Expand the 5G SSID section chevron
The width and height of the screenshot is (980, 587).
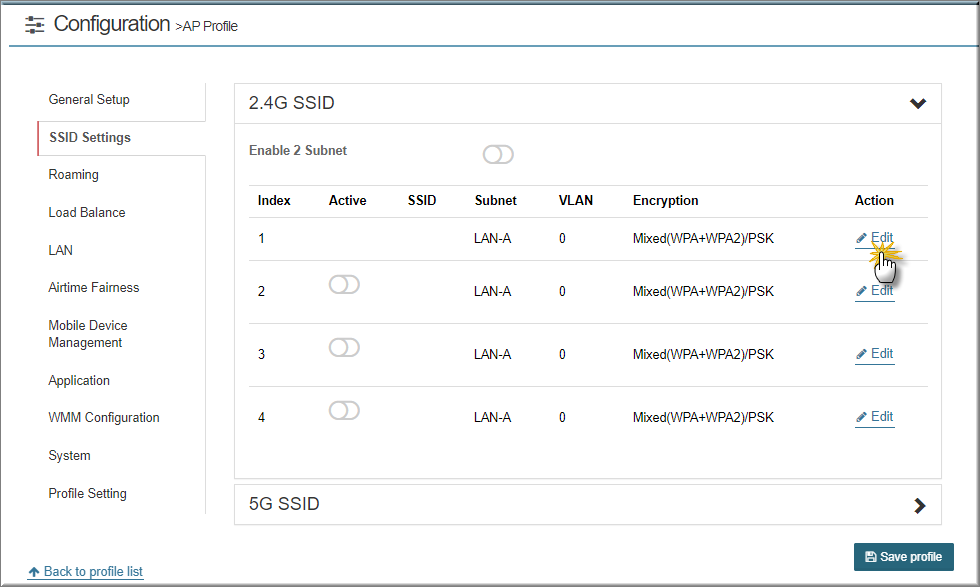point(919,505)
